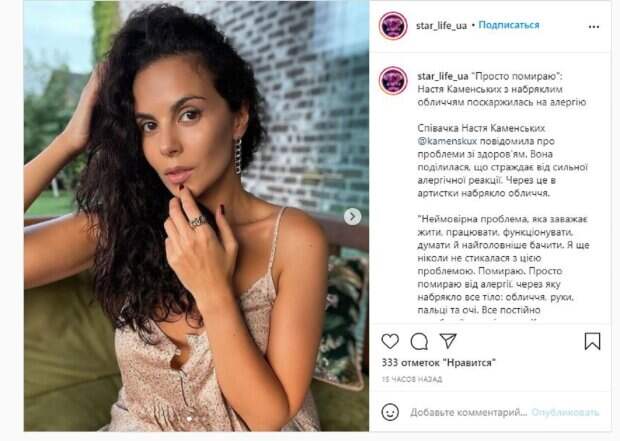Click the Опубликовать post button
Viewport: 620px width, 441px height.
[565, 413]
